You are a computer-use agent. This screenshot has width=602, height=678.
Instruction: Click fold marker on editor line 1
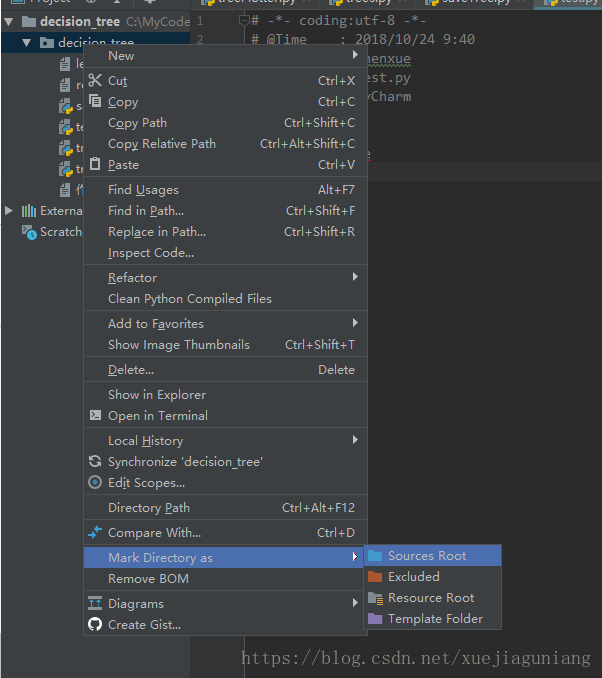(x=244, y=20)
